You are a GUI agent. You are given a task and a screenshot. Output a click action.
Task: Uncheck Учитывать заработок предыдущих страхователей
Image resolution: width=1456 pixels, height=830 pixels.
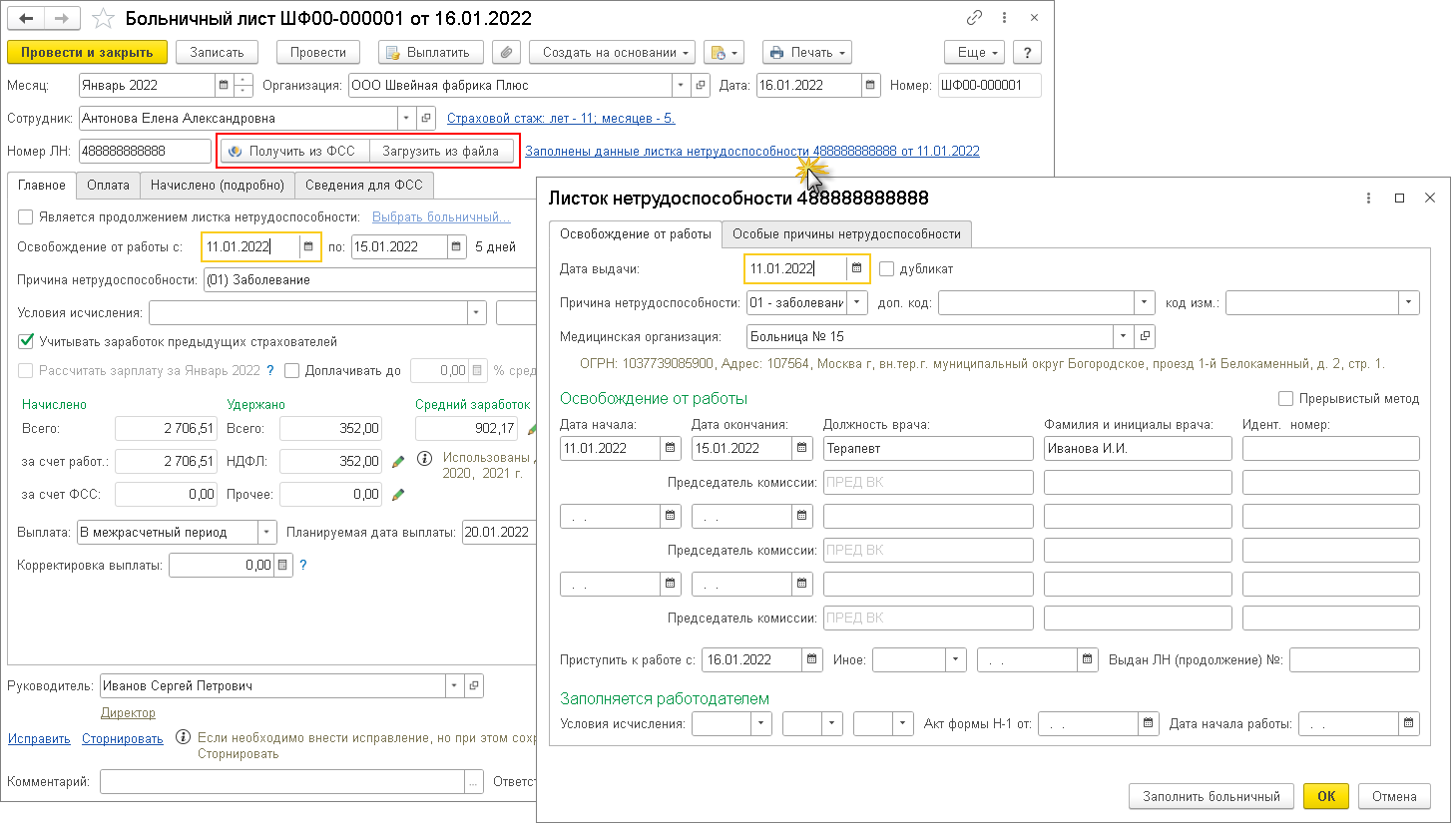[26, 341]
